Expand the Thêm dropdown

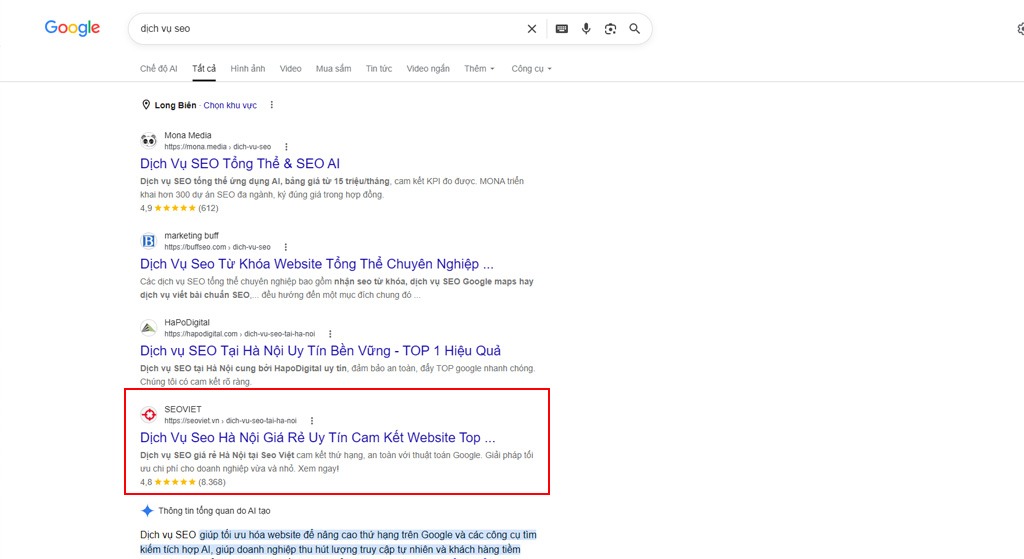tap(479, 69)
